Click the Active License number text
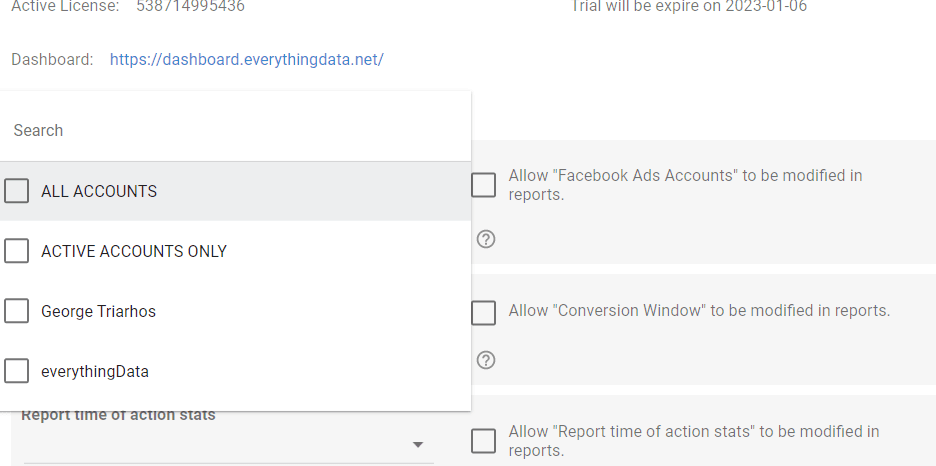This screenshot has width=936, height=466. (190, 7)
